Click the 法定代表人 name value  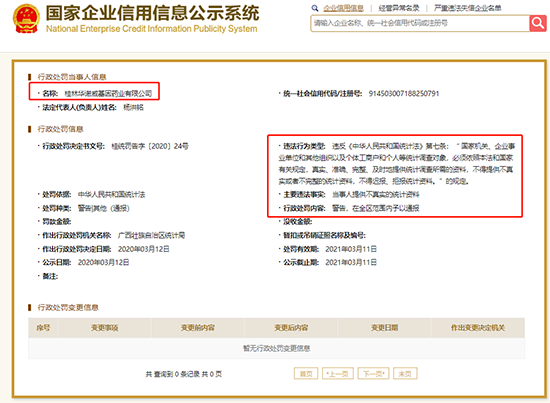coord(133,107)
